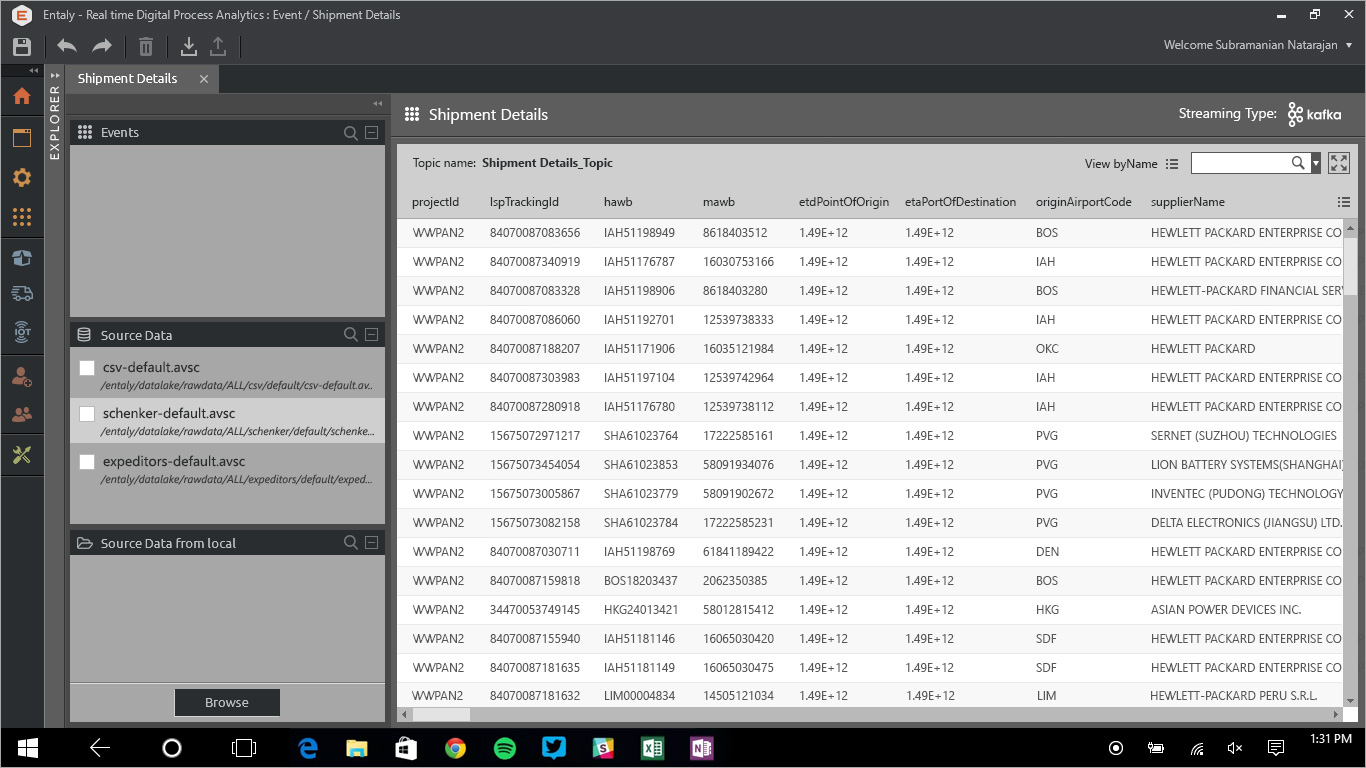
Task: Switch to the Shipment Details tab
Action: pos(128,79)
